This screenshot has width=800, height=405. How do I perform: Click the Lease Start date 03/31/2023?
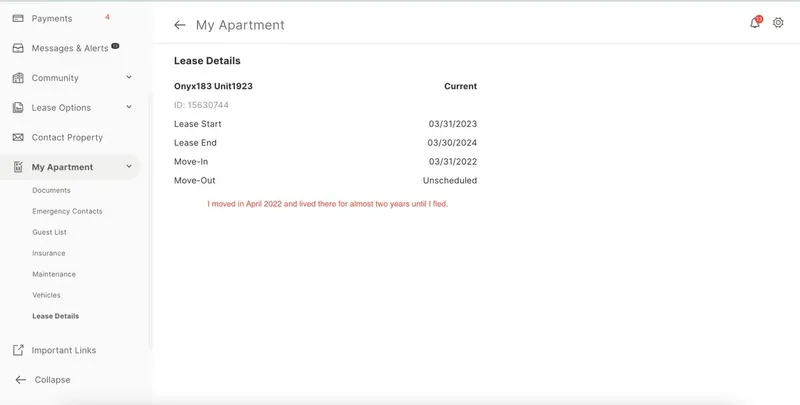(453, 124)
